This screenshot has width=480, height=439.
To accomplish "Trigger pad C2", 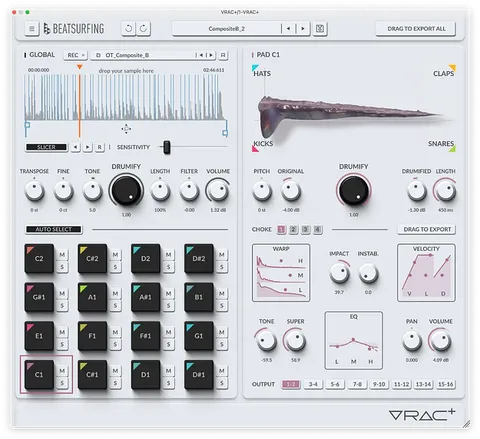I will pos(39,259).
